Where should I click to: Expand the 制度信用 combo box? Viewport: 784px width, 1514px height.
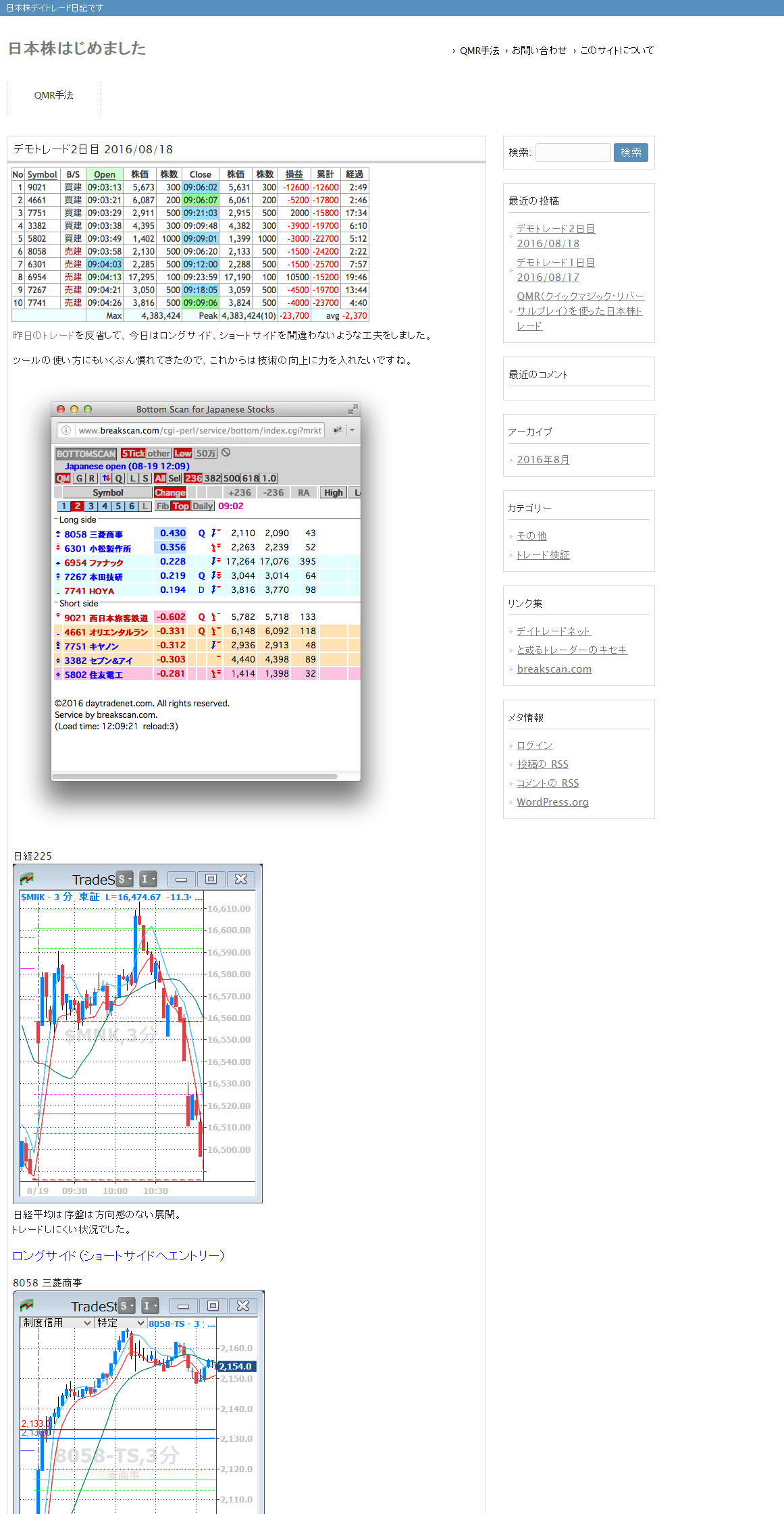[57, 1323]
